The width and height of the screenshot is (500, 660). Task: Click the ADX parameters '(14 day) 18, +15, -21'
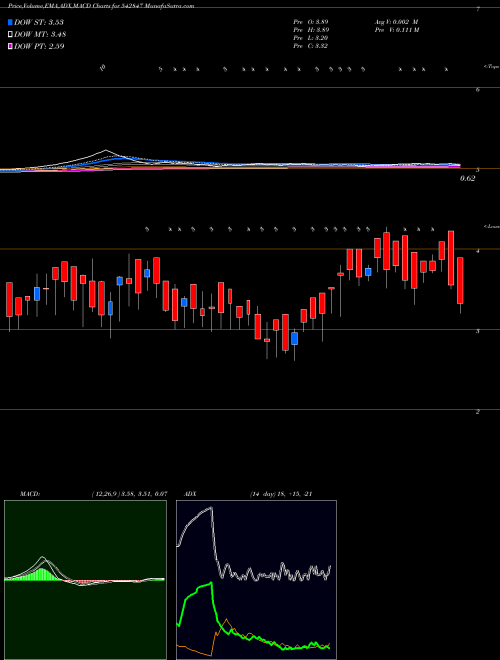click(x=280, y=494)
